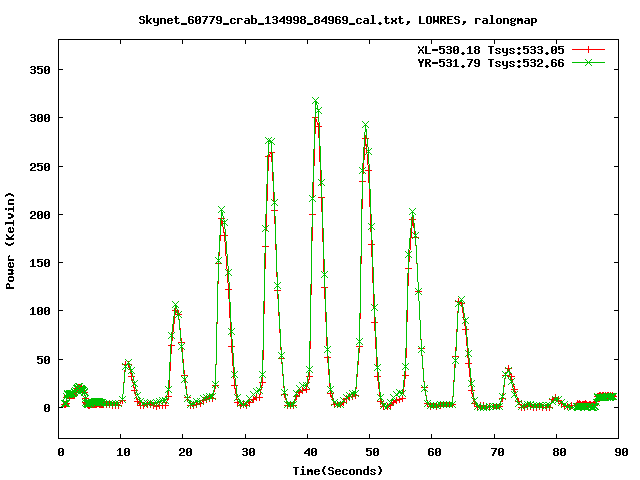
Task: Click the green peak marker near 49 seconds
Action: [365, 124]
